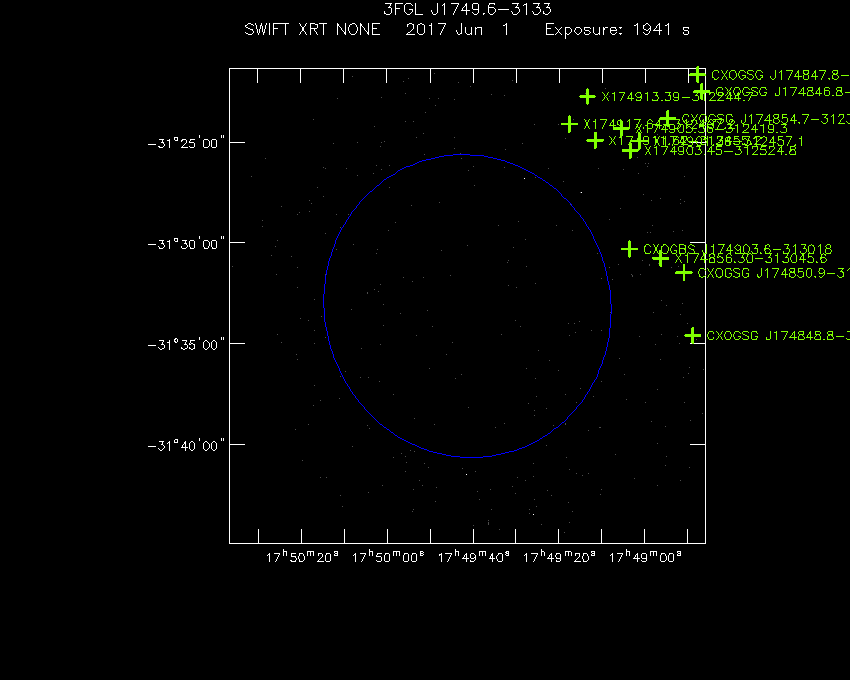Image resolution: width=850 pixels, height=680 pixels.
Task: Click the -31°35'00" declination axis label
Action: point(186,345)
